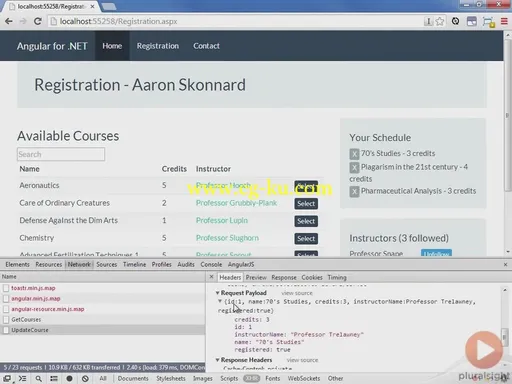Open the Contact nav item
512x384 pixels.
click(x=206, y=46)
